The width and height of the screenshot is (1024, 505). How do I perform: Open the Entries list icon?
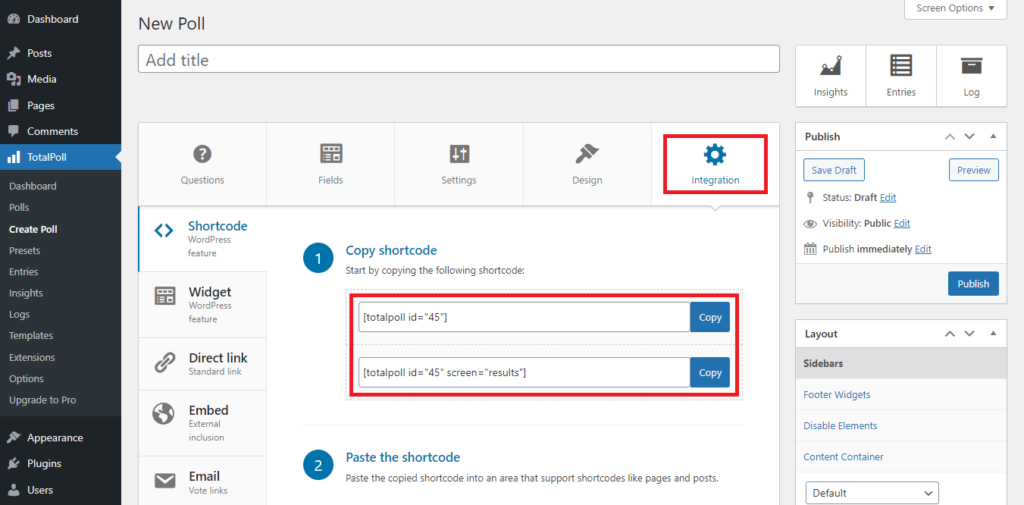[x=901, y=65]
